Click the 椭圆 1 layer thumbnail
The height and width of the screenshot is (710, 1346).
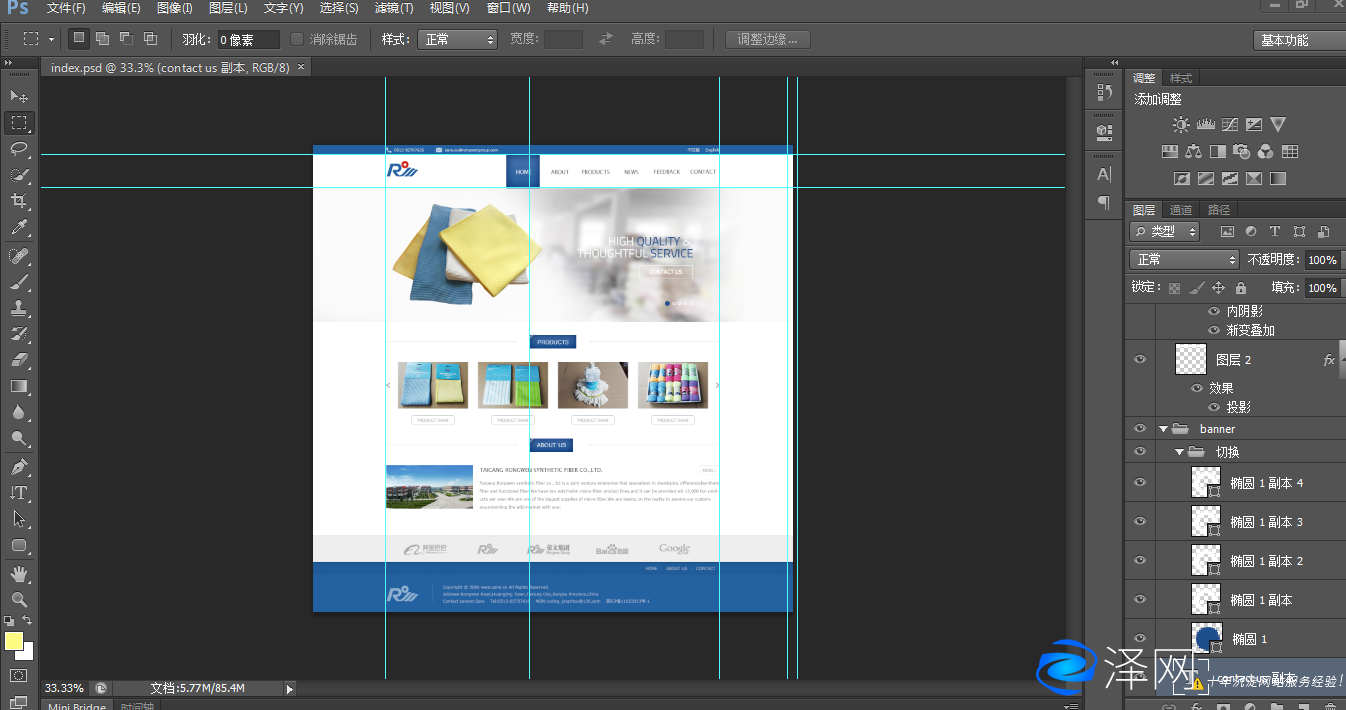1207,638
